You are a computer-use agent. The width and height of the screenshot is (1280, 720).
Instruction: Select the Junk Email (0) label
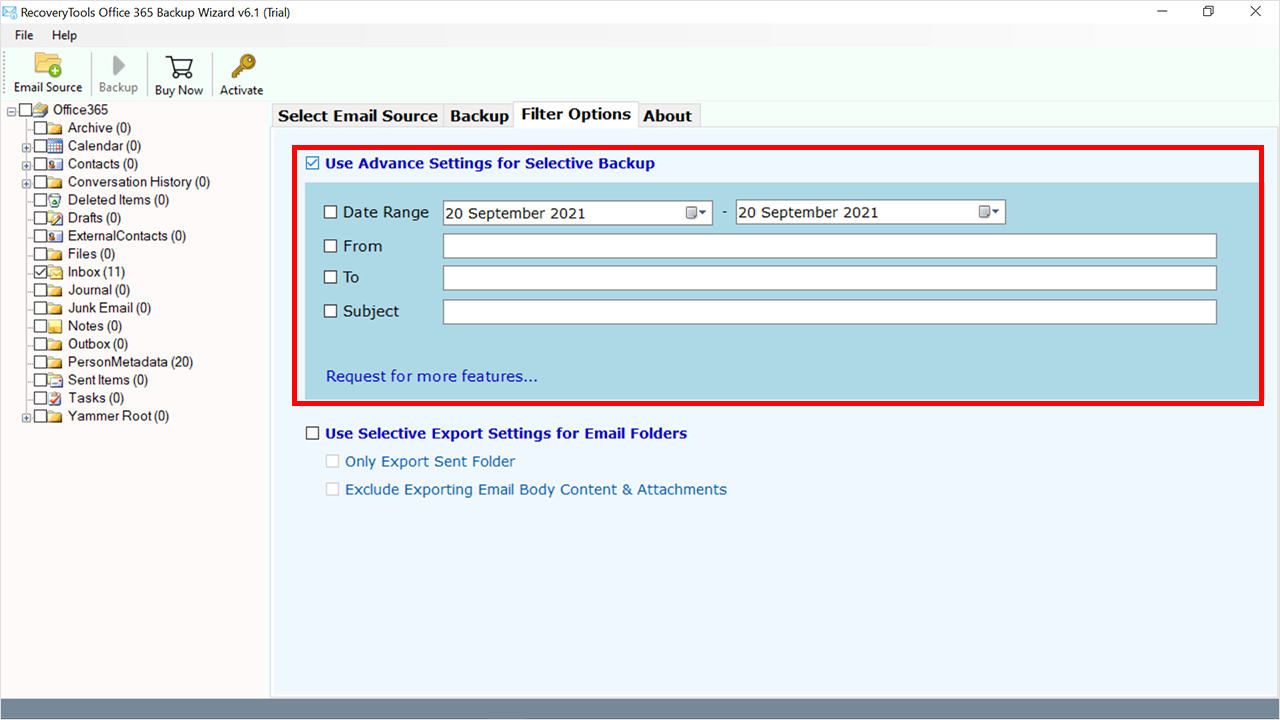[110, 308]
